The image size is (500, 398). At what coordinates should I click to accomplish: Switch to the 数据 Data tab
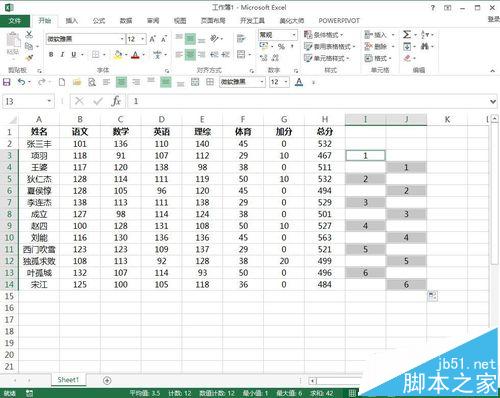[126, 21]
